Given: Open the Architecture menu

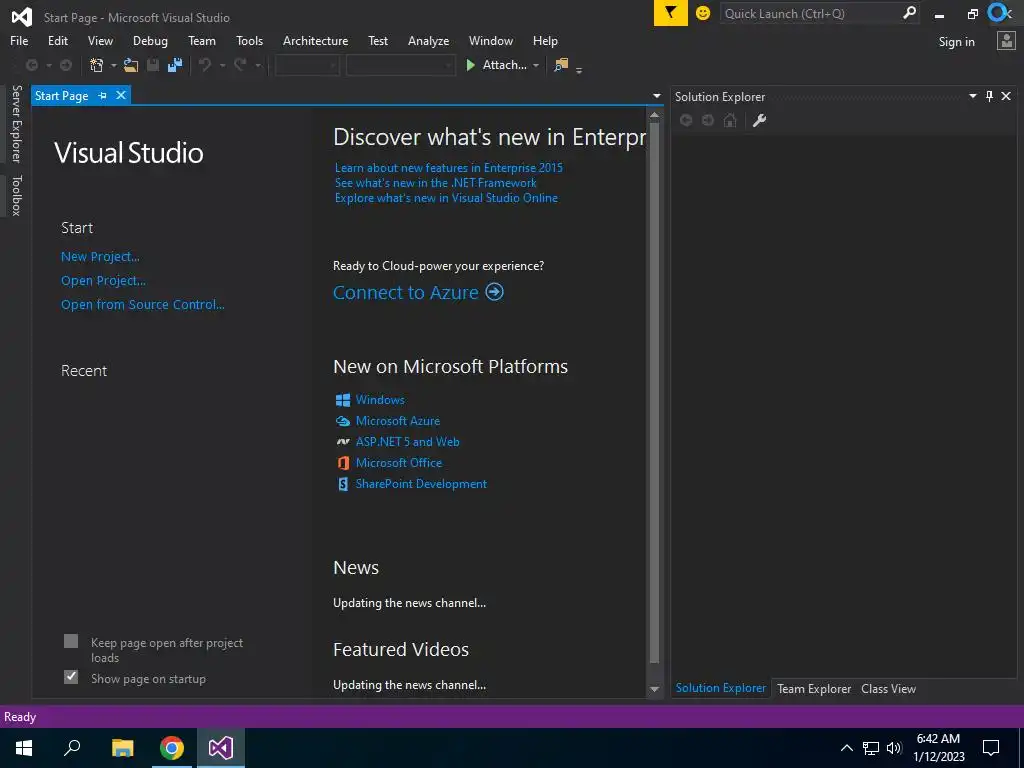Looking at the screenshot, I should pyautogui.click(x=315, y=40).
